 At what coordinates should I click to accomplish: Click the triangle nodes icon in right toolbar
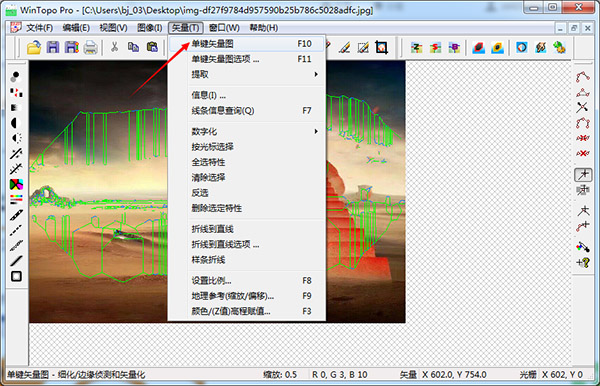(583, 93)
